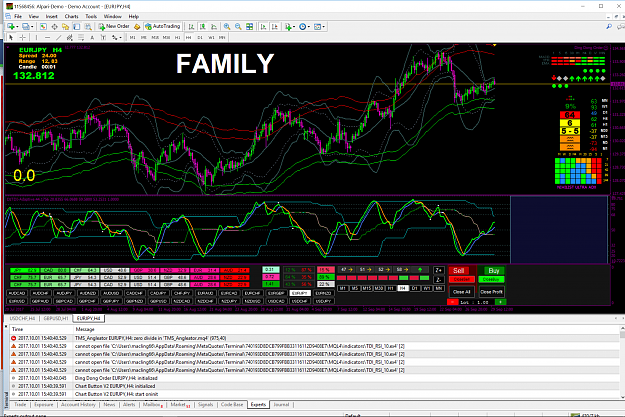This screenshot has width=625, height=417.
Task: Switch chart to GBPUSD pair button
Action: [x=158, y=301]
